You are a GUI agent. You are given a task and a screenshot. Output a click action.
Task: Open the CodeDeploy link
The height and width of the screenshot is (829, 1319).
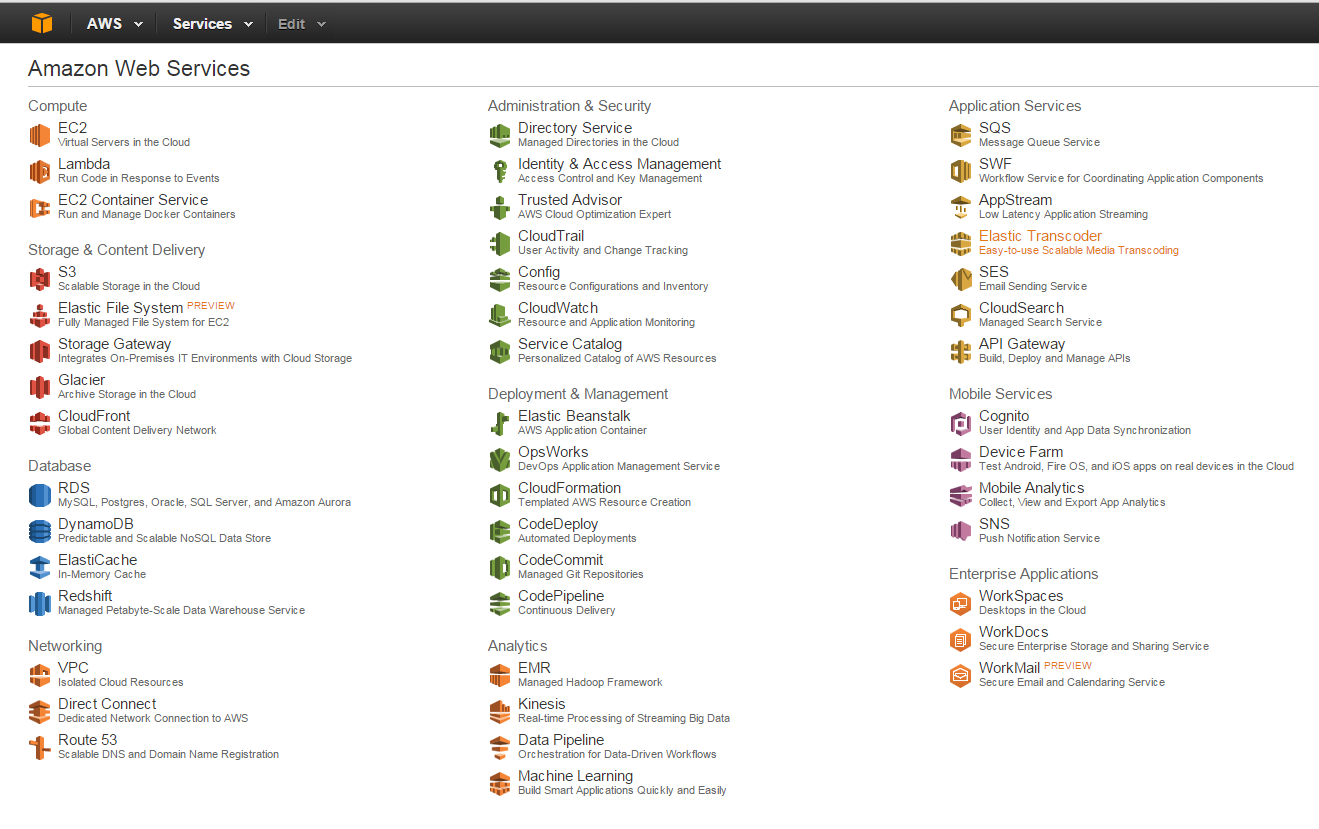tap(558, 524)
